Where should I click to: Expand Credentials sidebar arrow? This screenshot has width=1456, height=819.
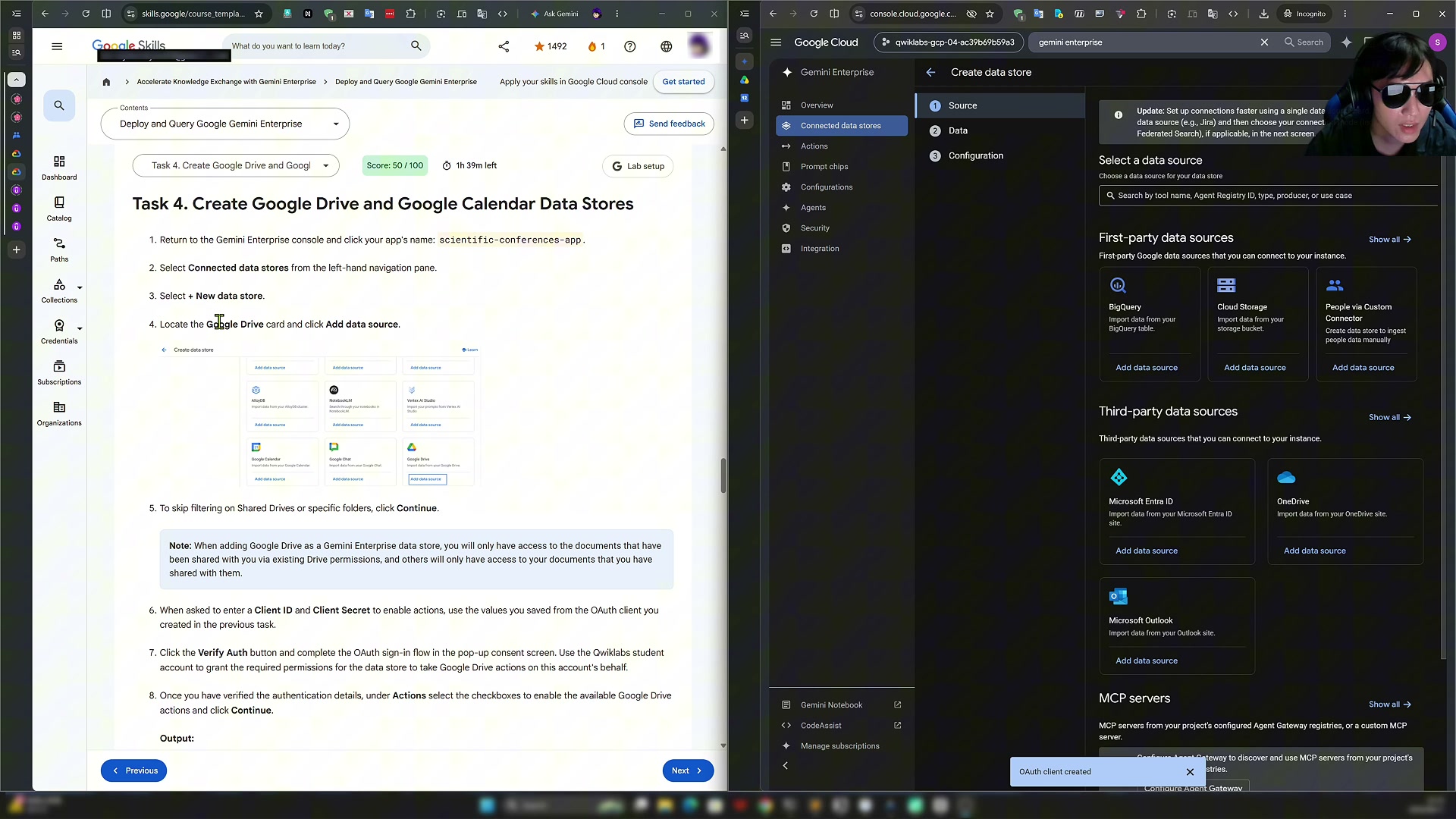[x=80, y=329]
